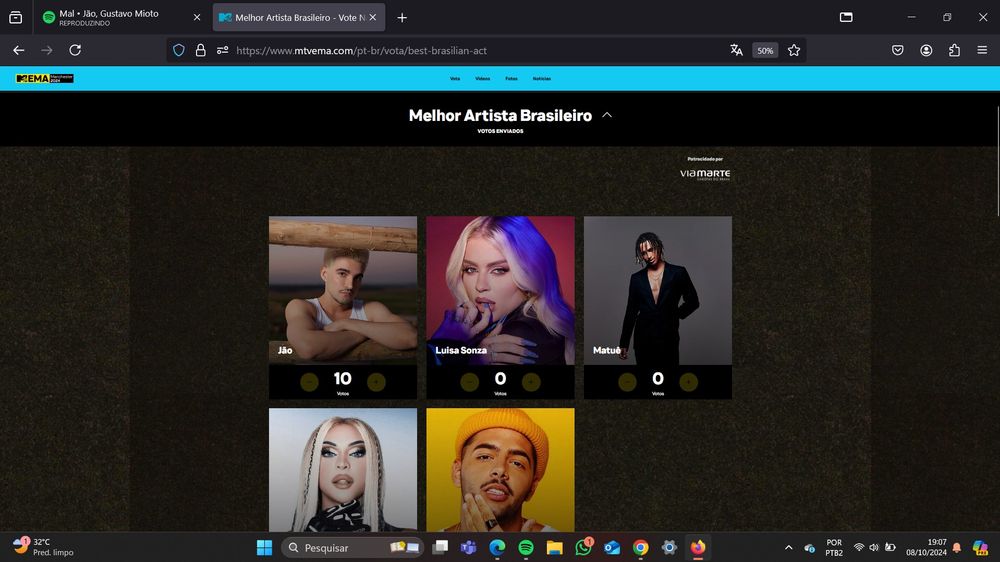Image resolution: width=1000 pixels, height=562 pixels.
Task: Go back to the previous page
Action: click(x=18, y=50)
